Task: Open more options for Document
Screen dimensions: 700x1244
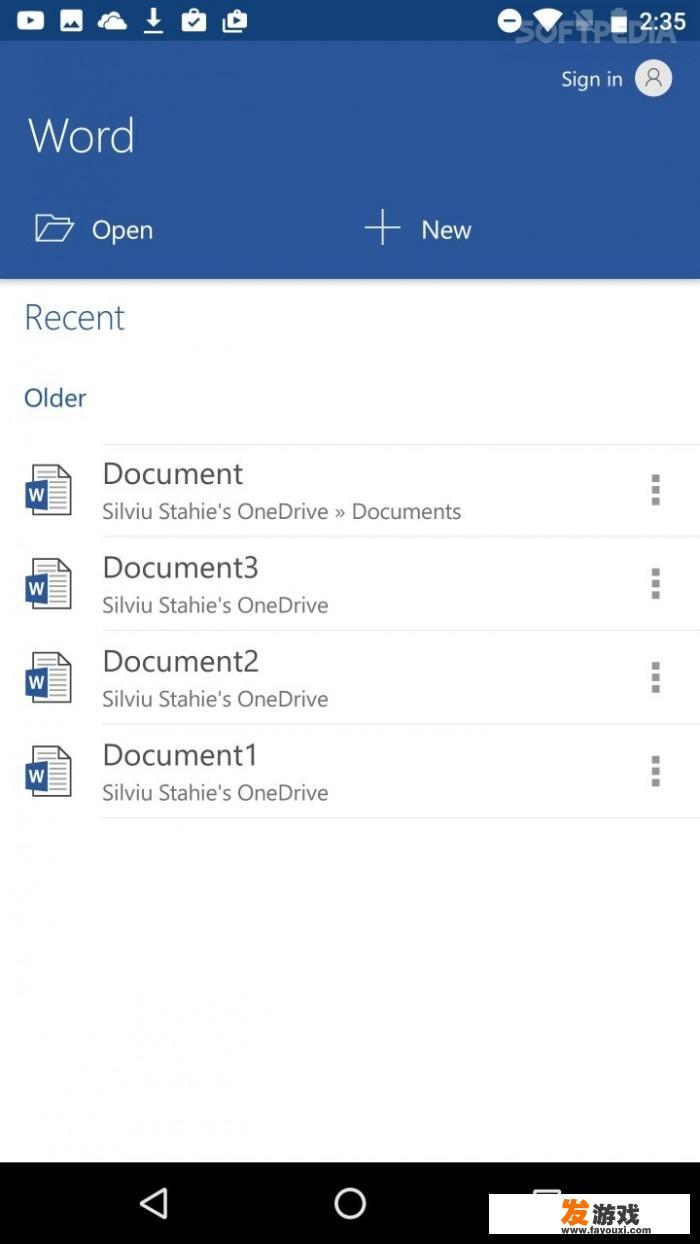Action: coord(655,490)
